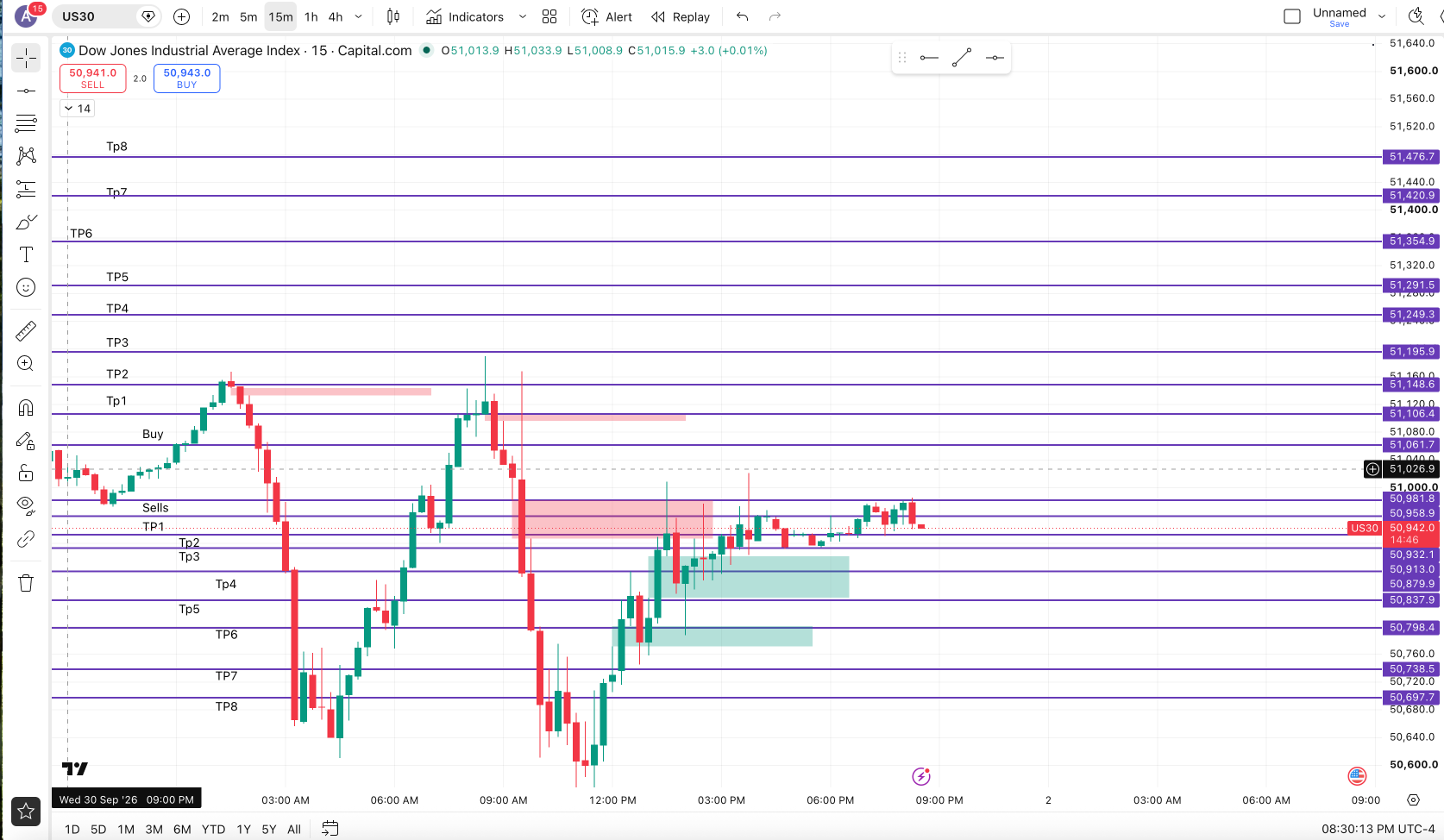
Task: Set date range to 1M
Action: pyautogui.click(x=126, y=829)
